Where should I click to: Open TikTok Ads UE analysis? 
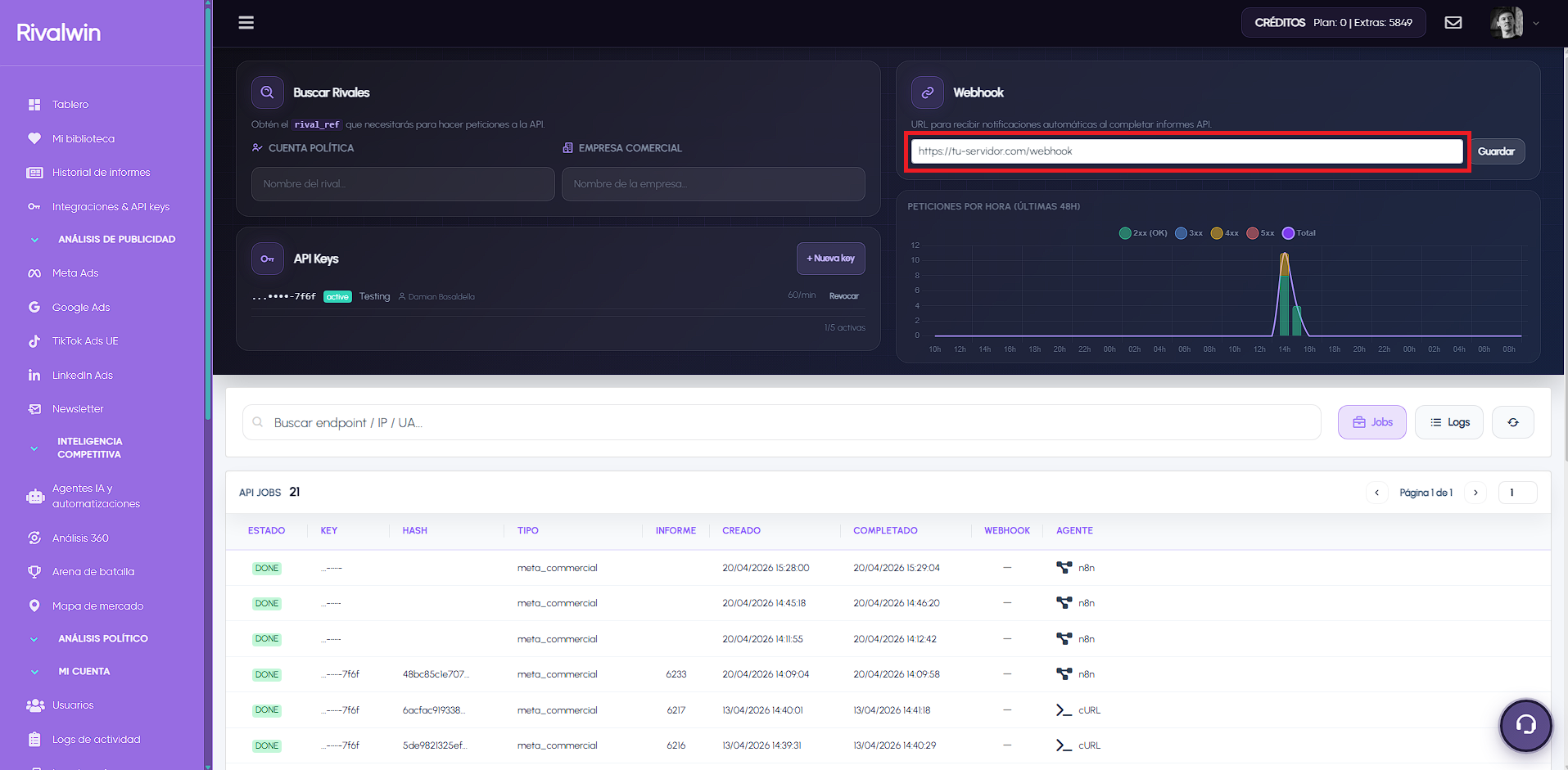84,340
